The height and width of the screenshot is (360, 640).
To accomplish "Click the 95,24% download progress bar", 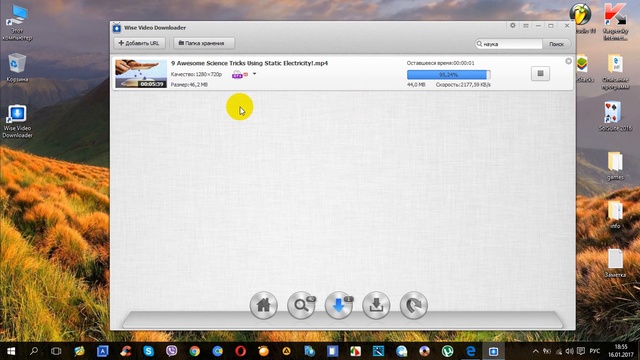I will [449, 75].
